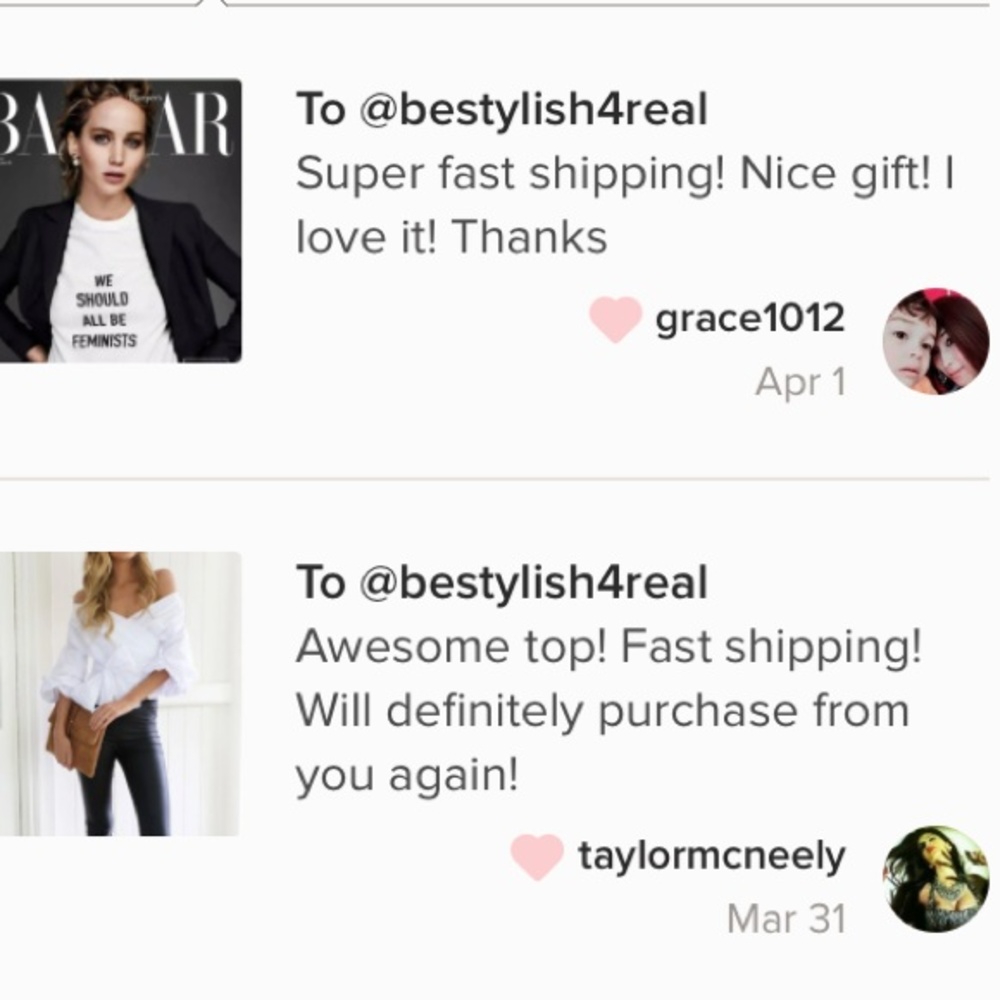Select the "Awesome top! Fast shipping!" line
This screenshot has width=1000, height=1000.
608,648
